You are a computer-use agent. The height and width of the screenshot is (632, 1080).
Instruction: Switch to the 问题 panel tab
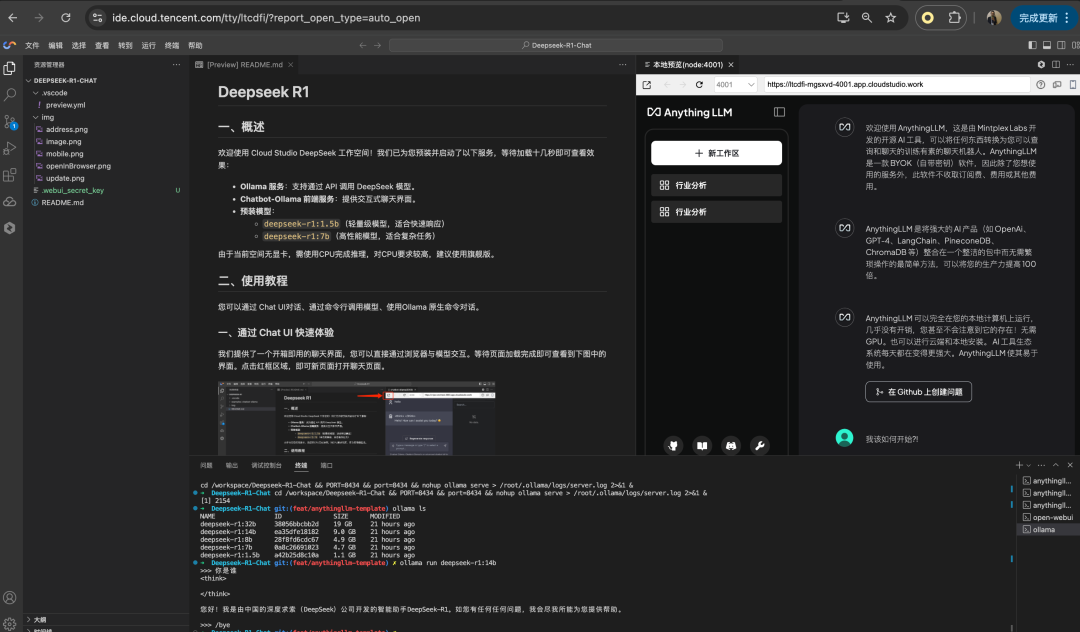tap(206, 465)
